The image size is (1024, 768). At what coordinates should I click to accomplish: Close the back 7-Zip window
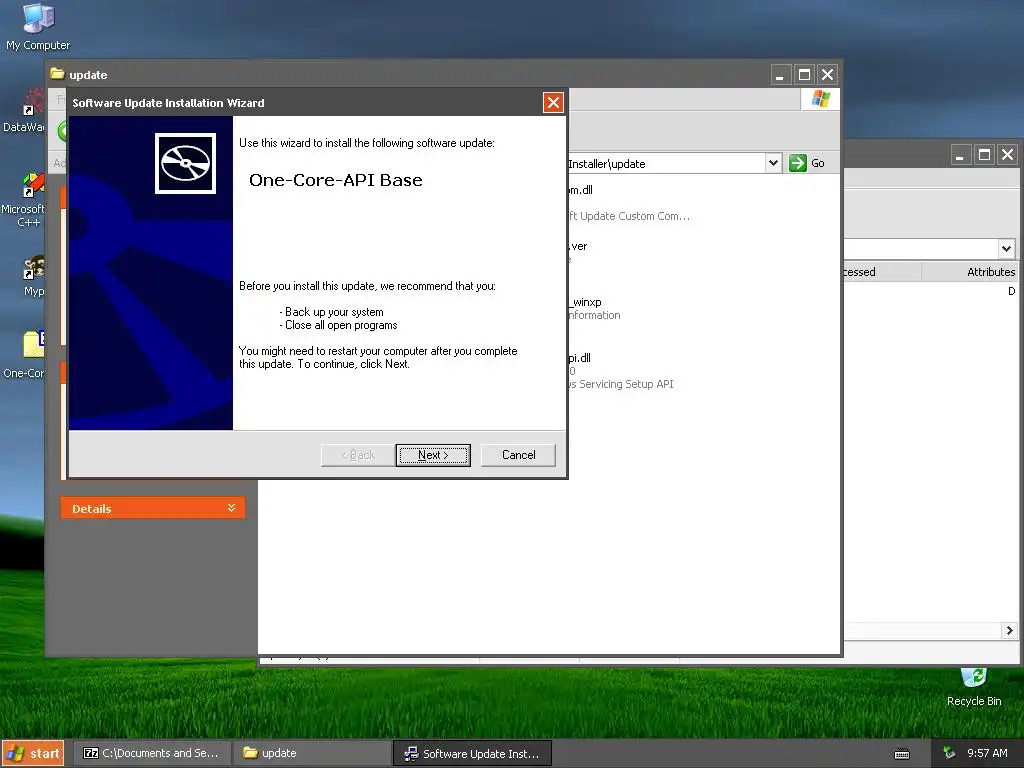(x=1008, y=155)
